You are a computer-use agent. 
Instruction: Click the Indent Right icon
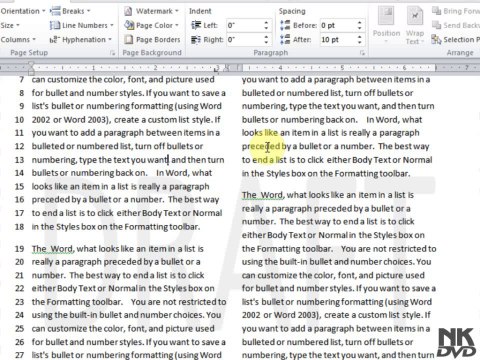[x=196, y=40]
